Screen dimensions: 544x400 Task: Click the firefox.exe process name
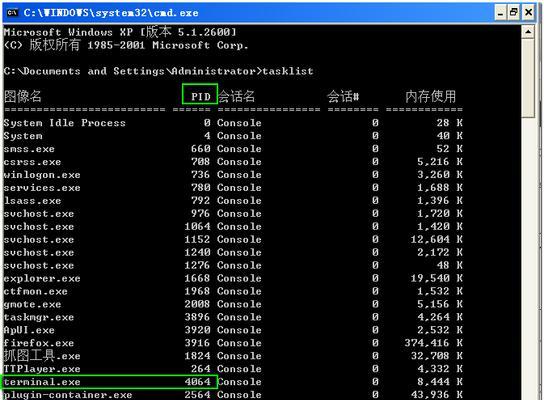pos(39,343)
